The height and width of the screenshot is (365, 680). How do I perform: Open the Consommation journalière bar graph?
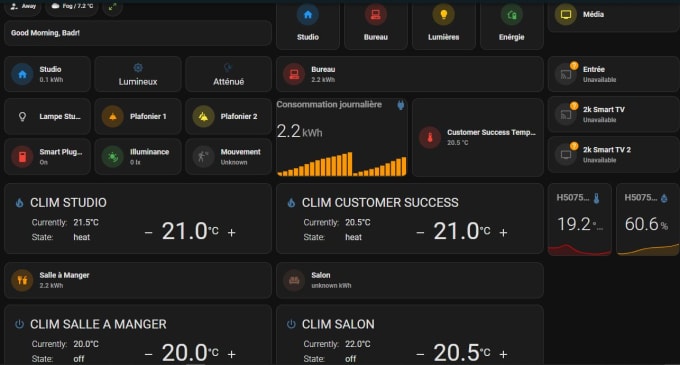tap(342, 164)
